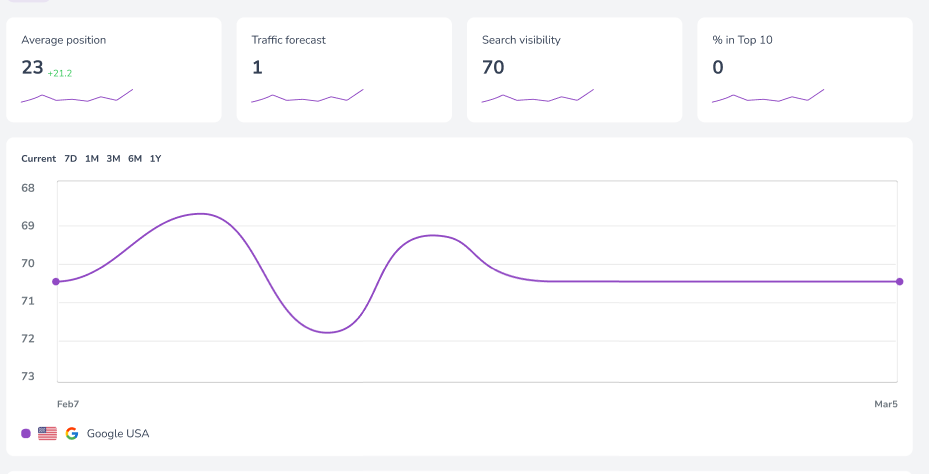The height and width of the screenshot is (474, 929).
Task: Switch chart range to 7D
Action: (x=70, y=159)
